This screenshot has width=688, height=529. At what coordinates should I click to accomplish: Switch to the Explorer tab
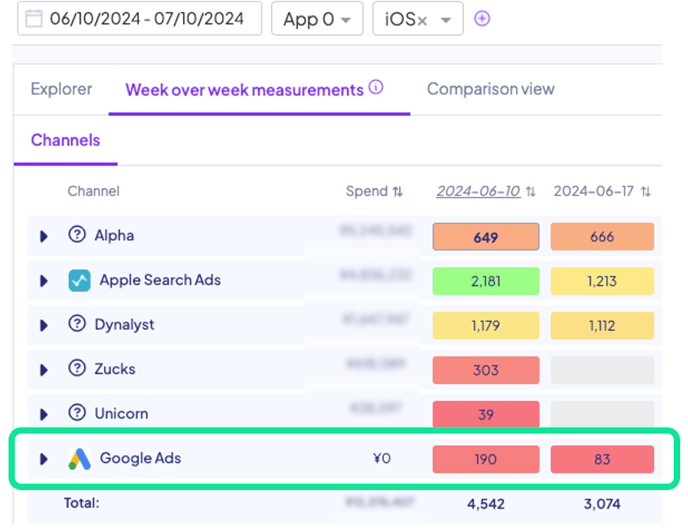(x=61, y=89)
